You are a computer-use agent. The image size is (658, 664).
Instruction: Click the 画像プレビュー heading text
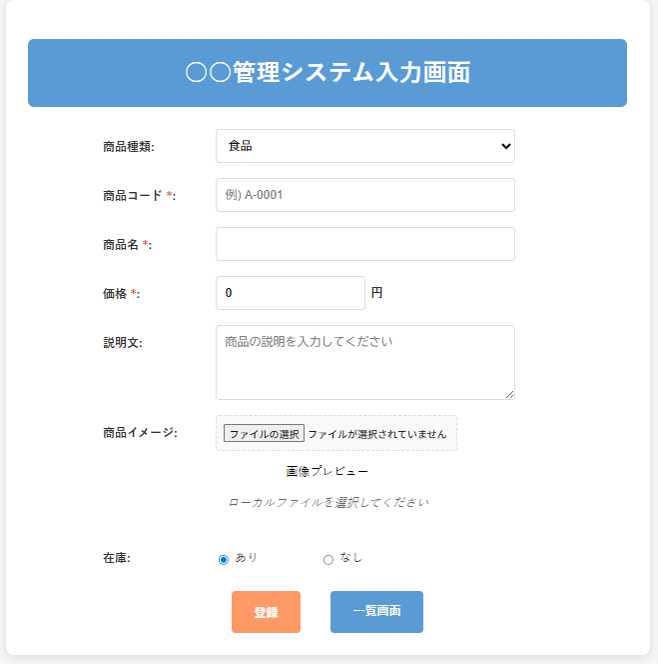tap(327, 471)
